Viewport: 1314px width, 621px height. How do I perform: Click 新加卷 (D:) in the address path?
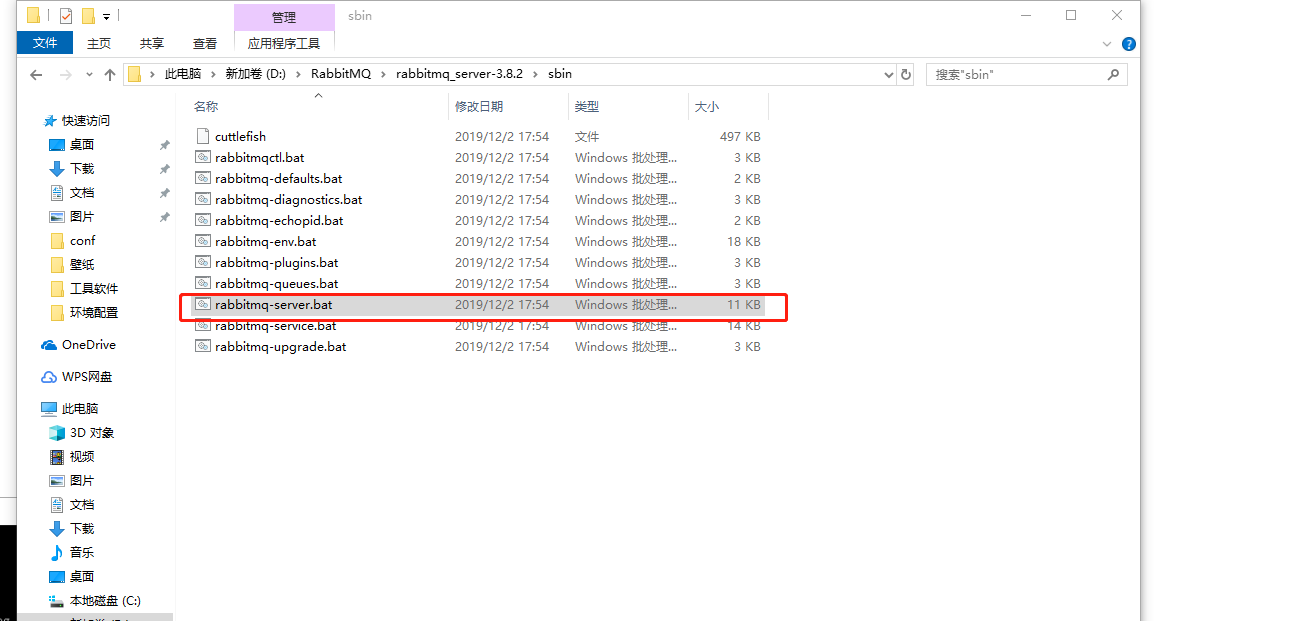255,74
